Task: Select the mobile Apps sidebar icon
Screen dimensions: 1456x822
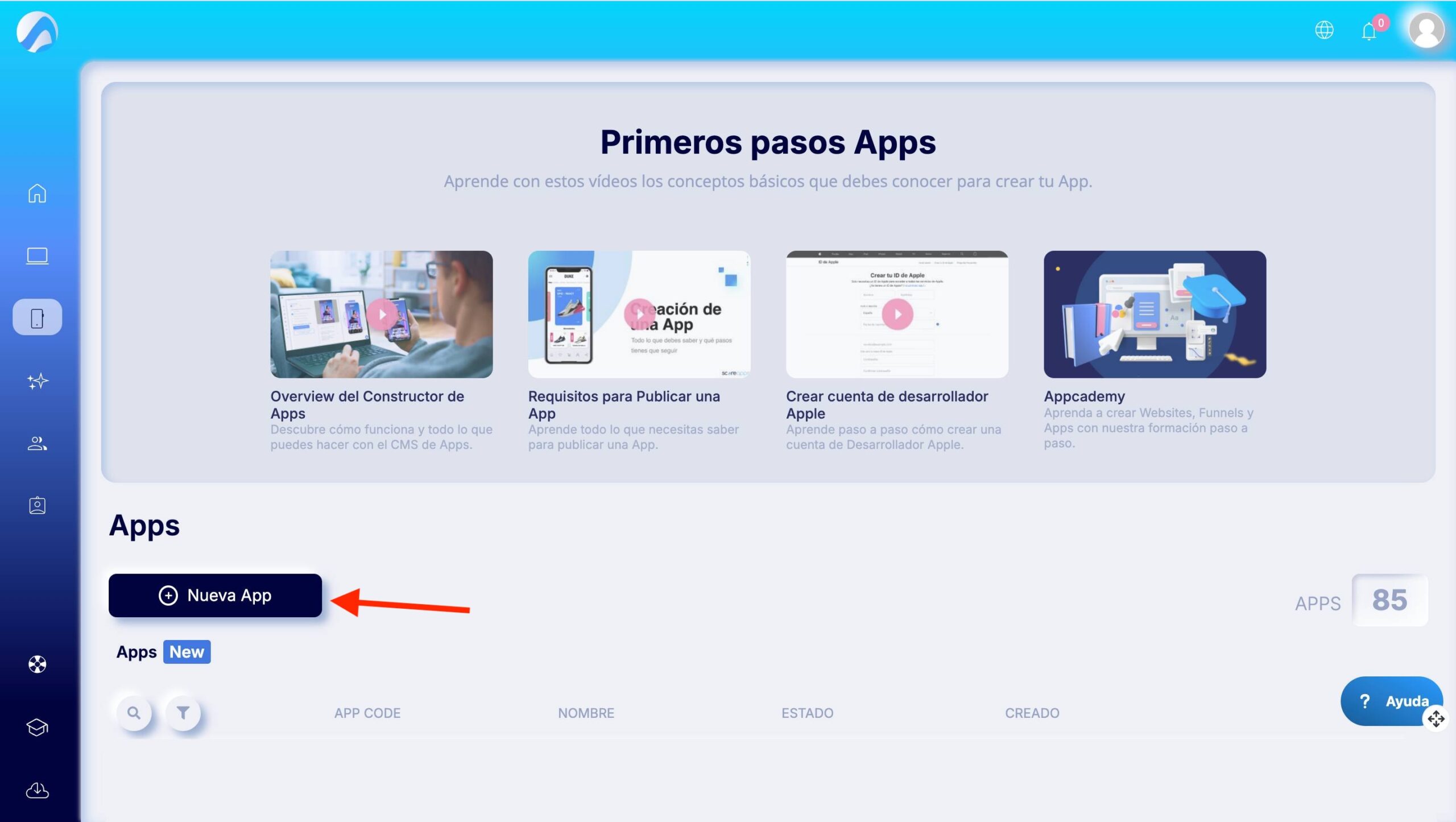Action: (37, 317)
